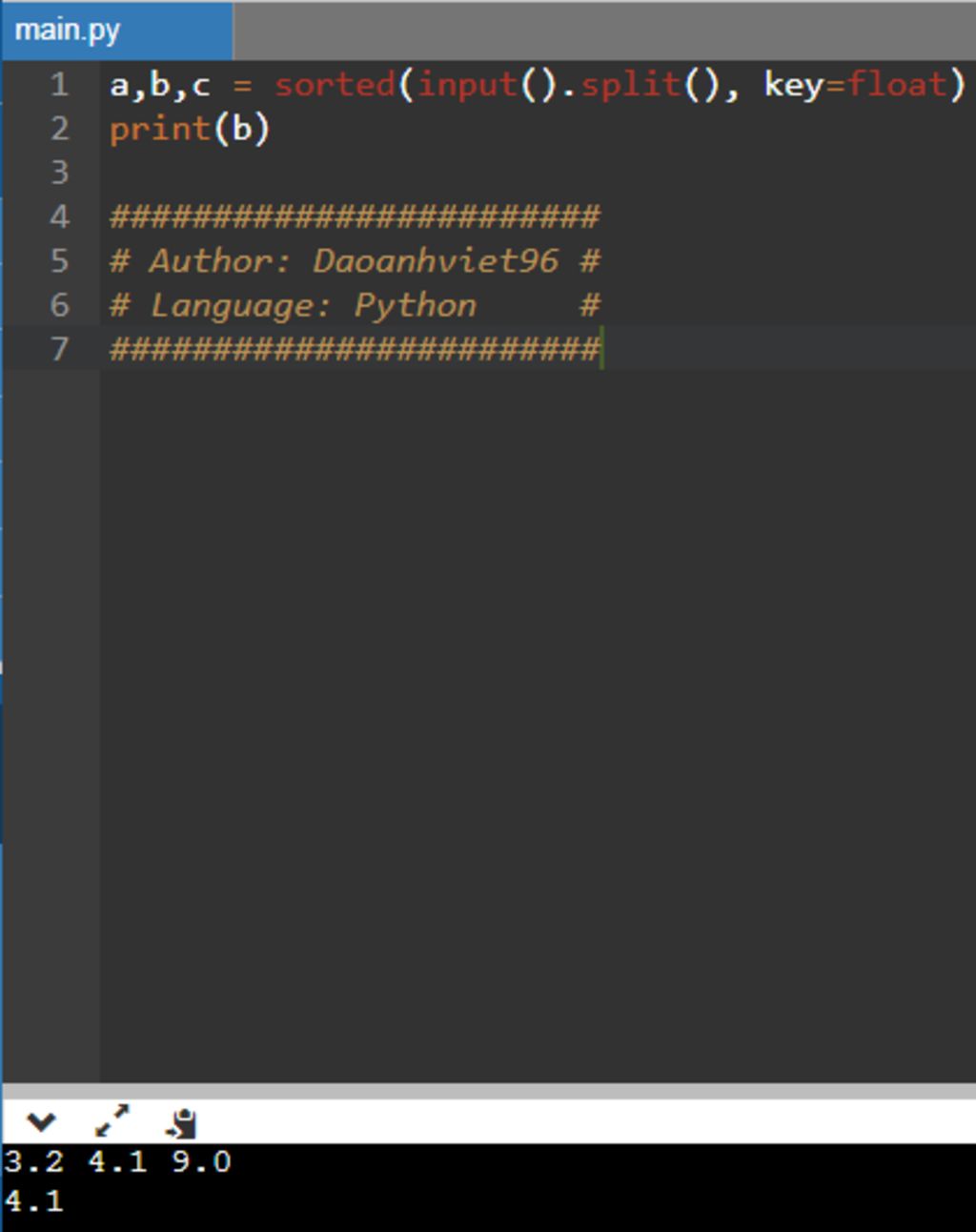Select line number 1 in the gutter

click(59, 85)
